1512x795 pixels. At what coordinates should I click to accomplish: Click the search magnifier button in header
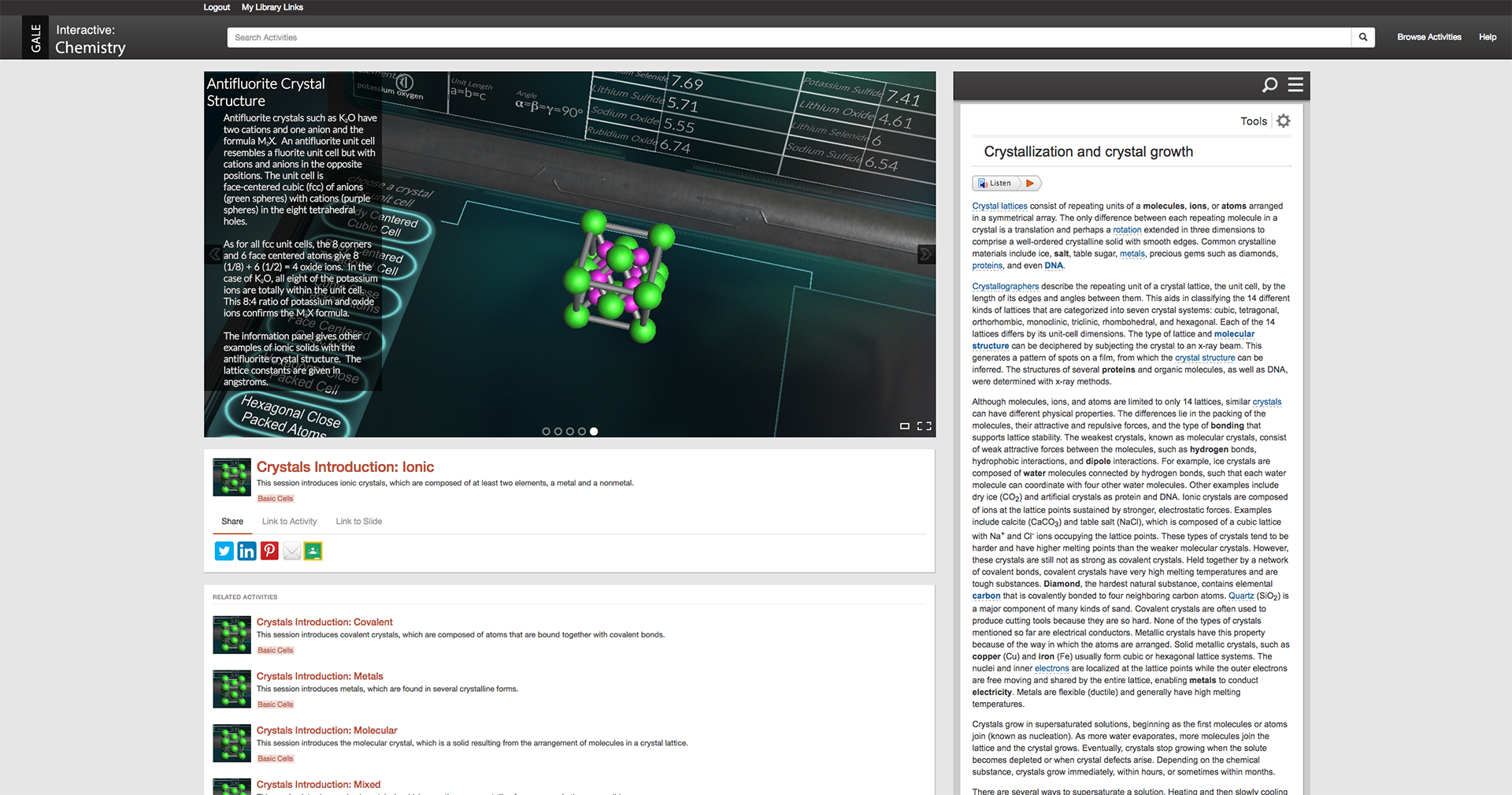coord(1363,37)
